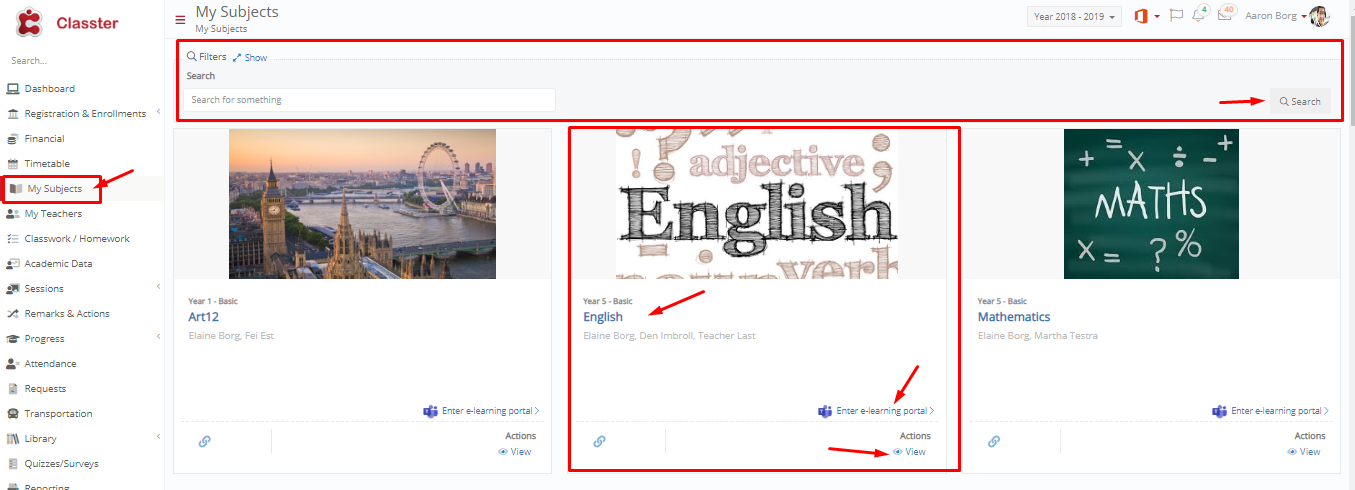
Task: Go to Attendance in sidebar
Action: tap(50, 364)
